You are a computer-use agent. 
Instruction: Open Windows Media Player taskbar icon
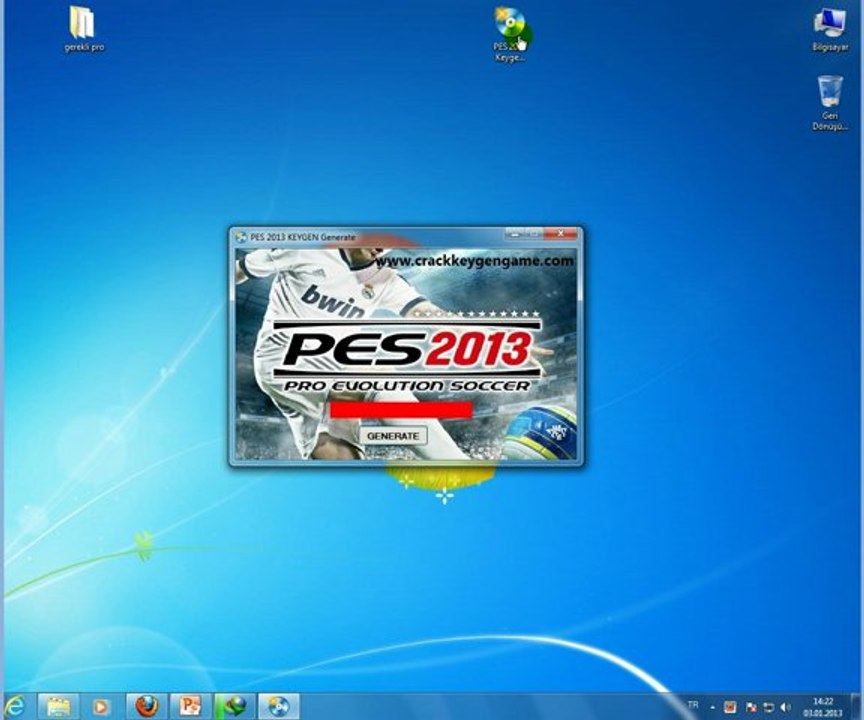(101, 706)
